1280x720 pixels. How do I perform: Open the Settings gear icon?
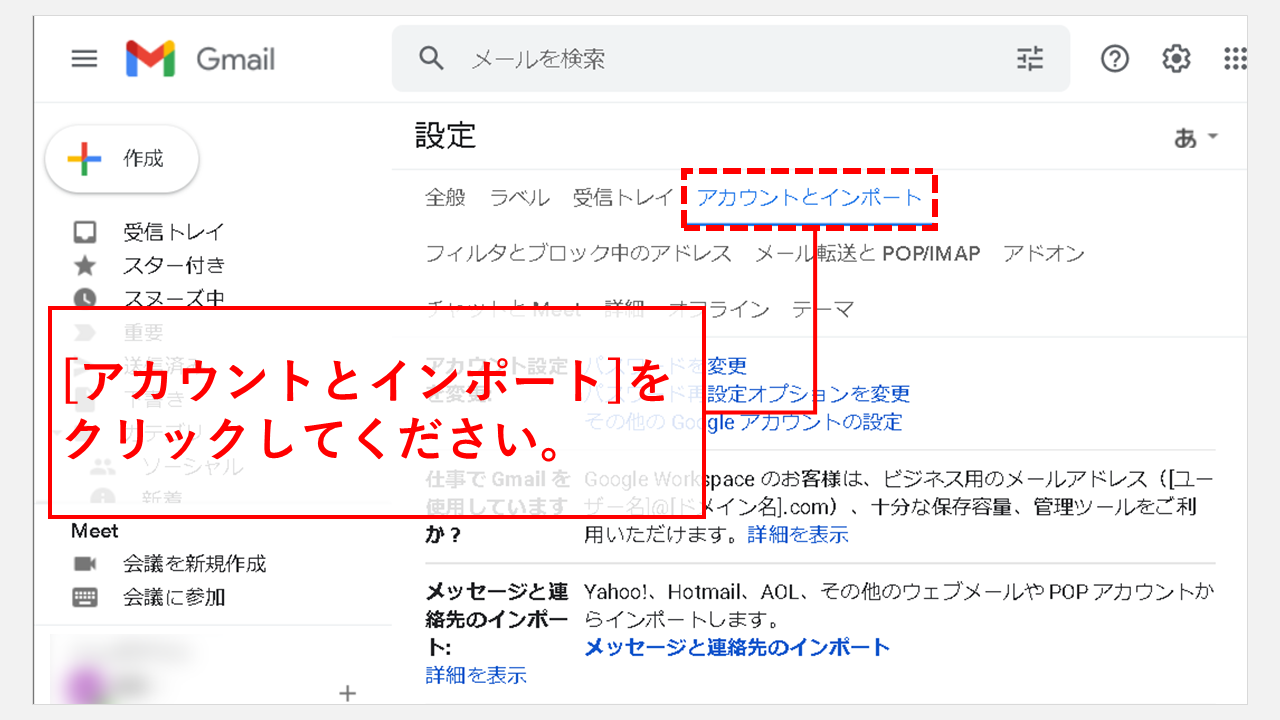1176,59
